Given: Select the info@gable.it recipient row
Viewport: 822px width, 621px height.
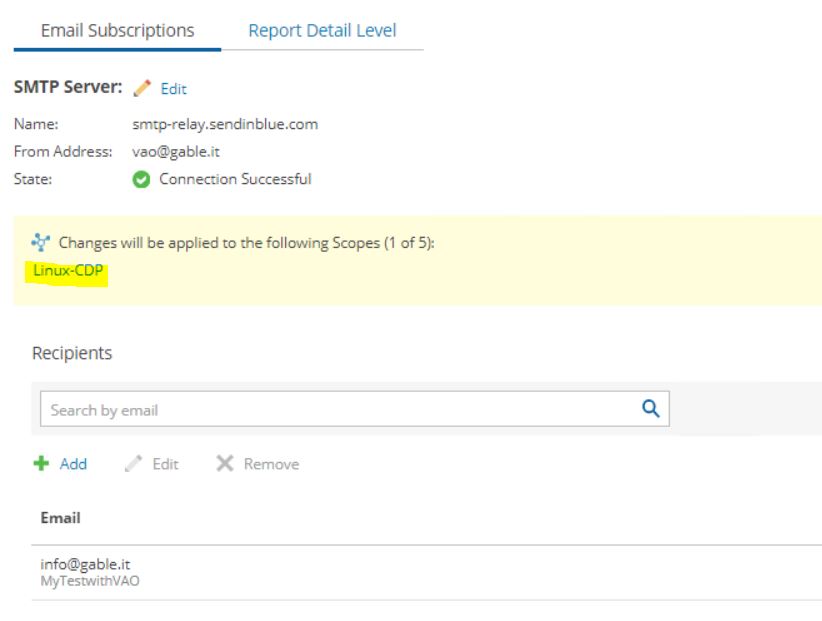Looking at the screenshot, I should (426, 572).
